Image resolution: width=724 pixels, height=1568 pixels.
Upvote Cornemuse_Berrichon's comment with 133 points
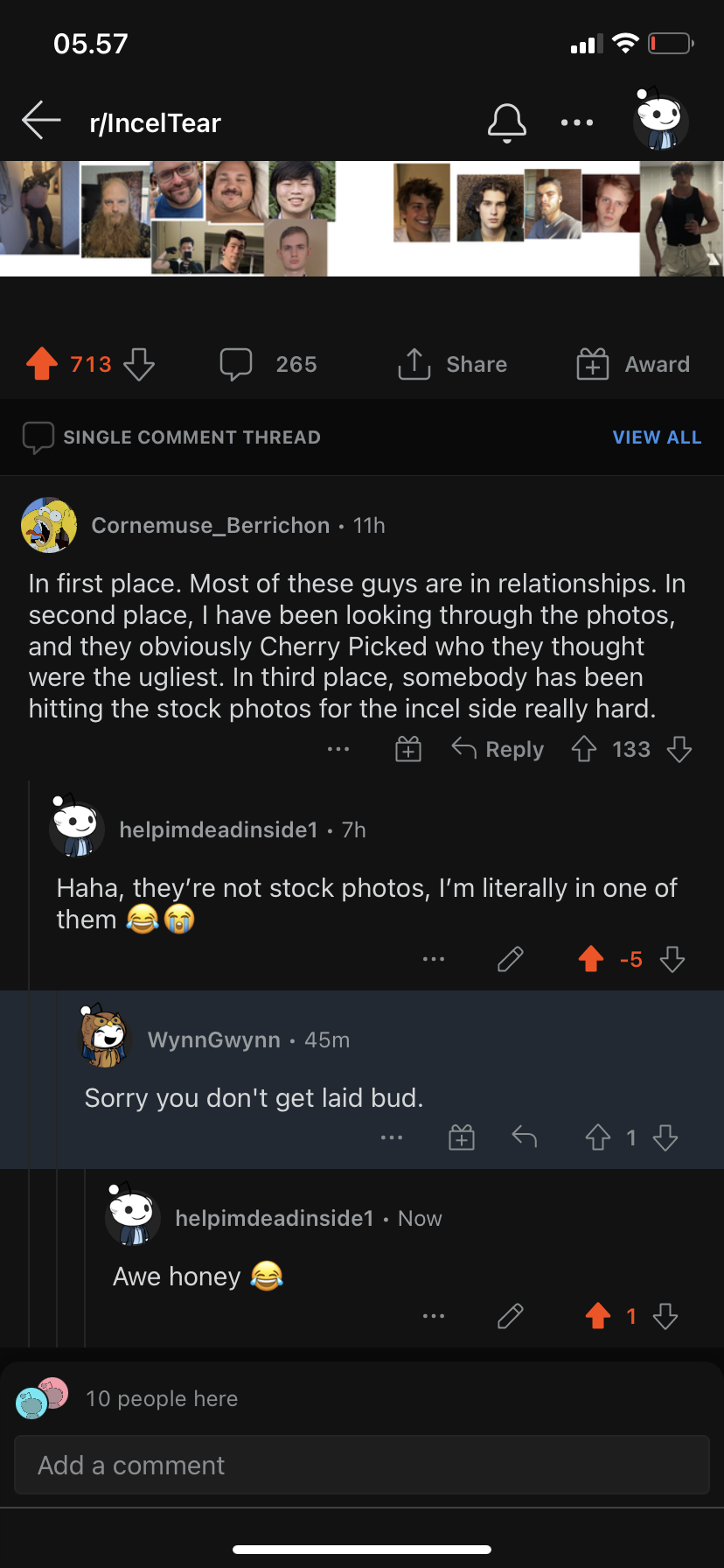point(584,750)
